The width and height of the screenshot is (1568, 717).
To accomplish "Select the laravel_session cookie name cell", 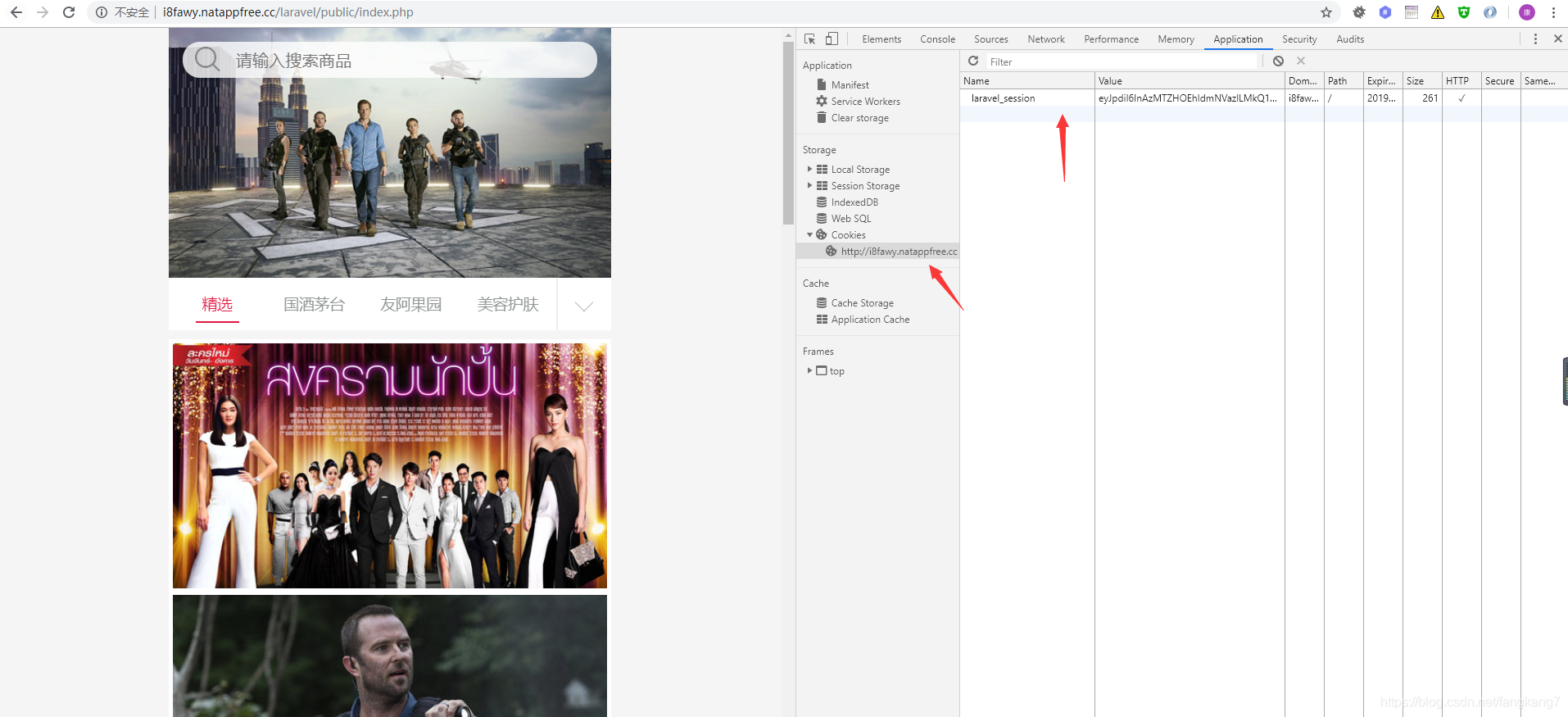I will point(1027,98).
